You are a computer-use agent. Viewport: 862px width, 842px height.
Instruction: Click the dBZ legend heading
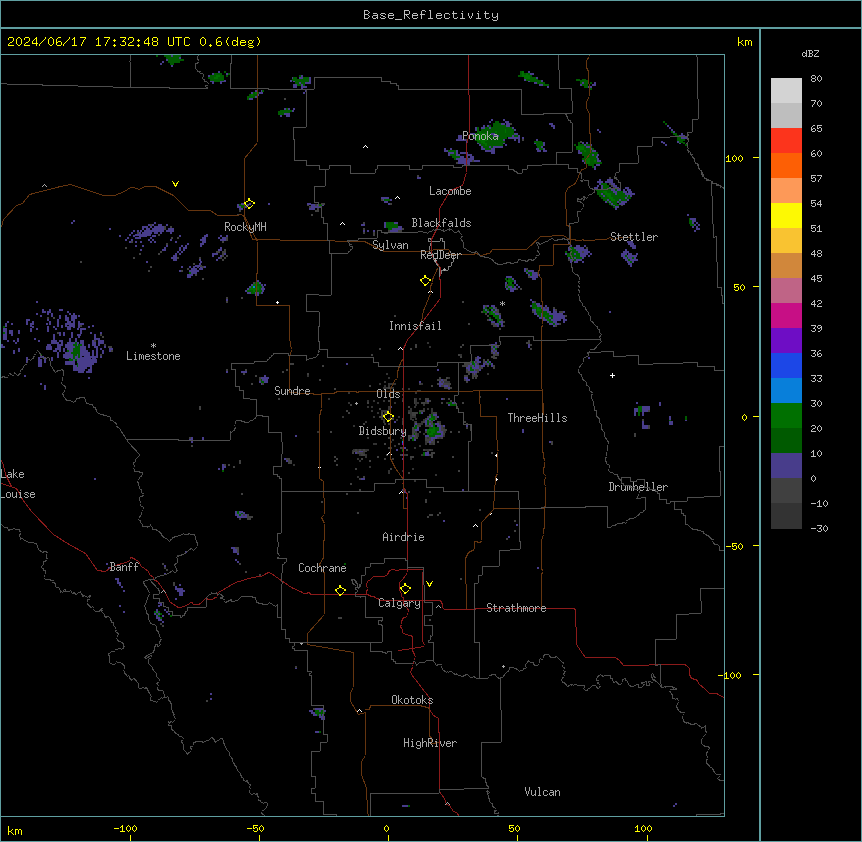pyautogui.click(x=810, y=54)
